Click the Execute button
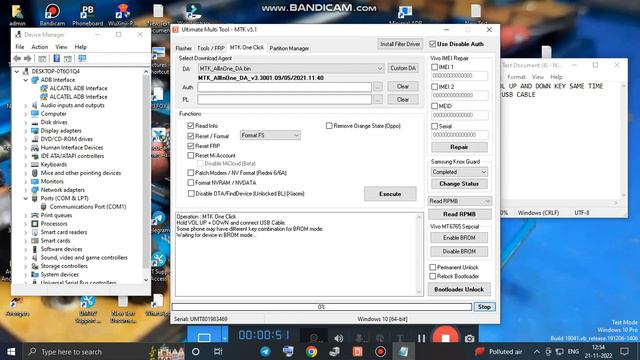The width and height of the screenshot is (640, 360). [390, 194]
